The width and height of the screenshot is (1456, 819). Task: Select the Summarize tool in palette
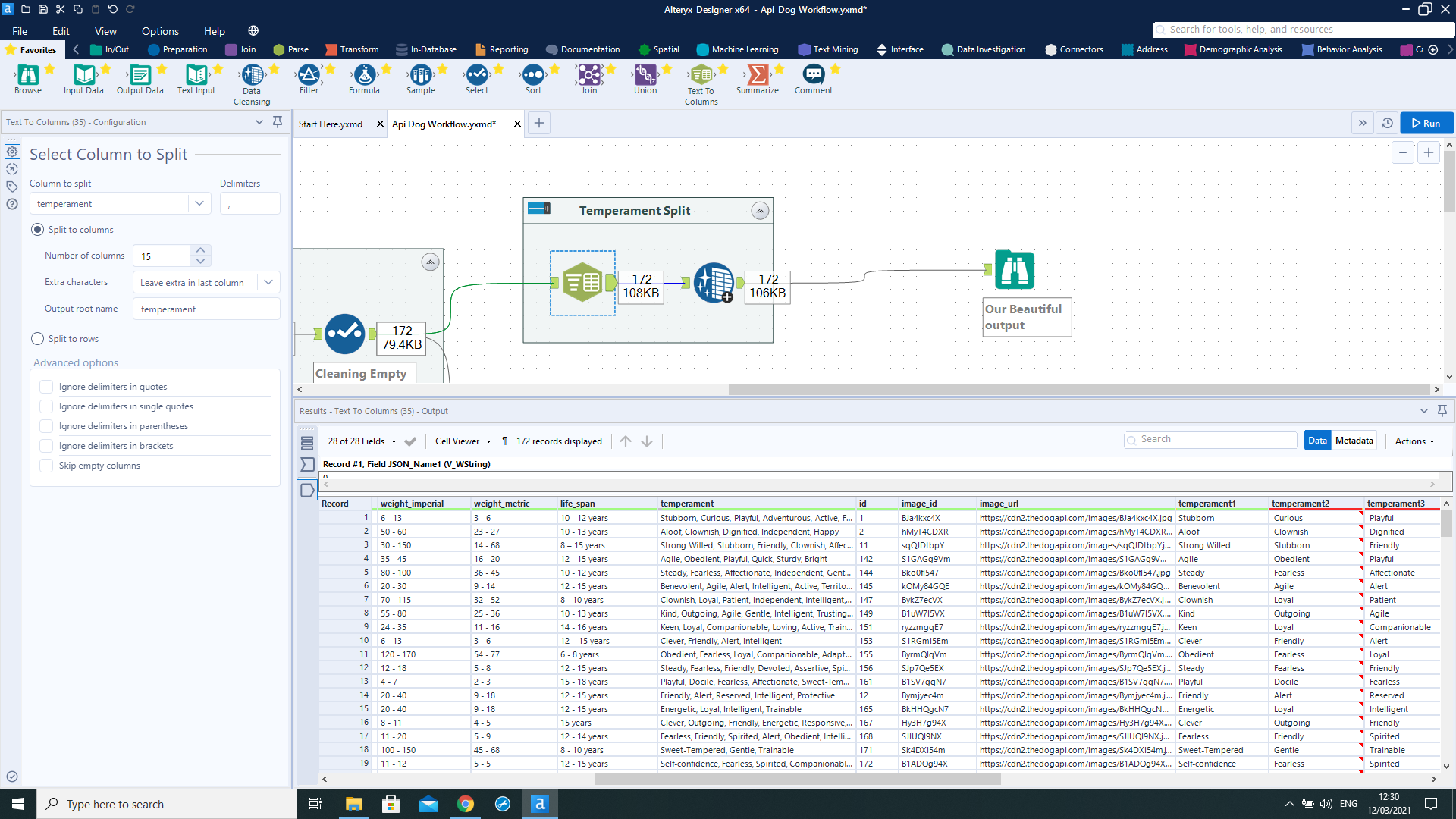(757, 75)
